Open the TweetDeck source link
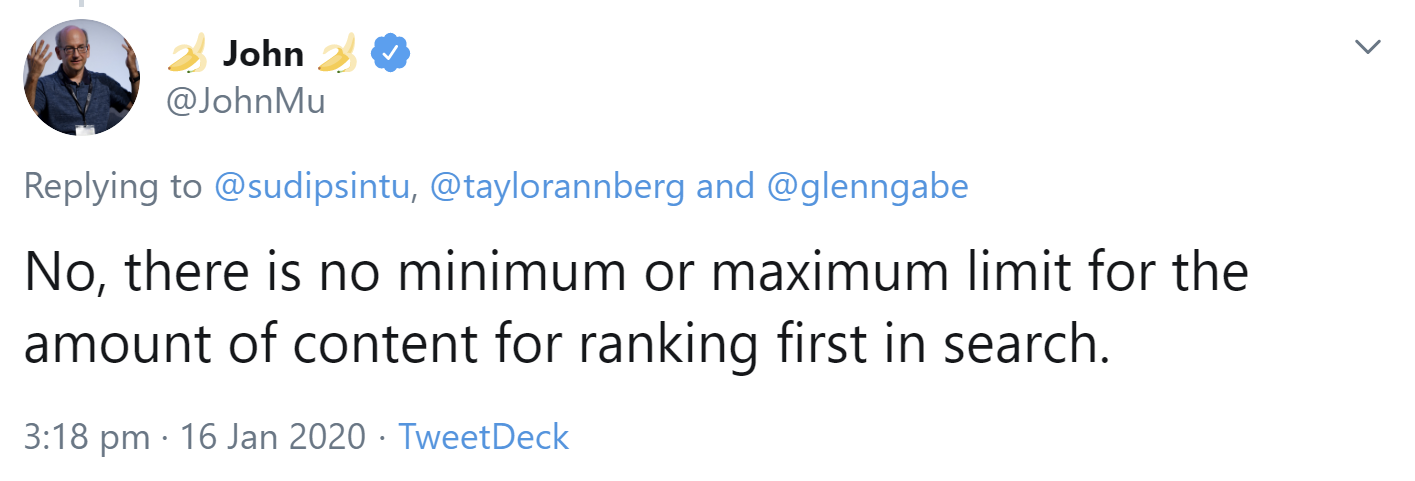1415x481 pixels. point(484,437)
